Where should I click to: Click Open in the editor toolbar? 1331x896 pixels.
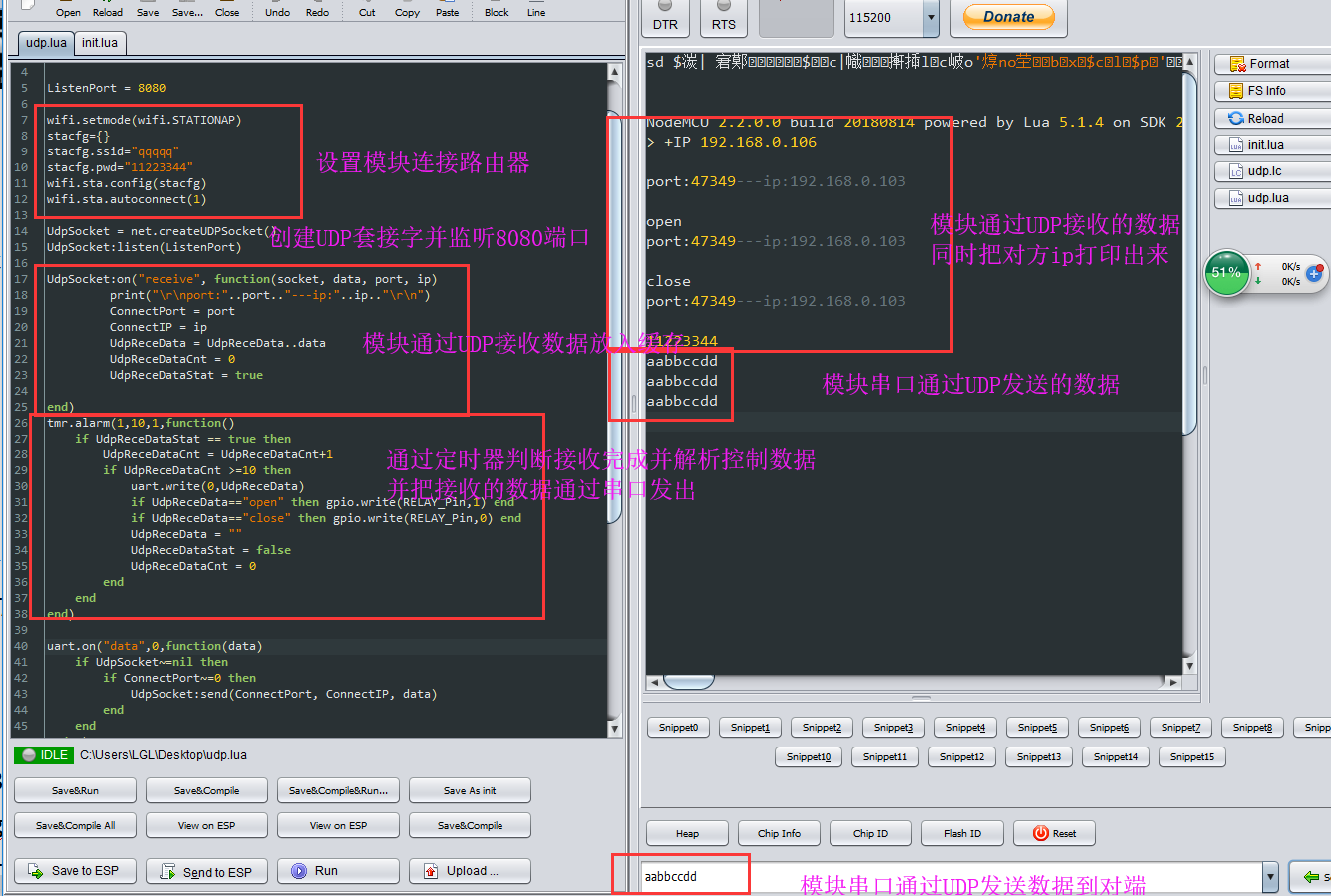tap(68, 12)
